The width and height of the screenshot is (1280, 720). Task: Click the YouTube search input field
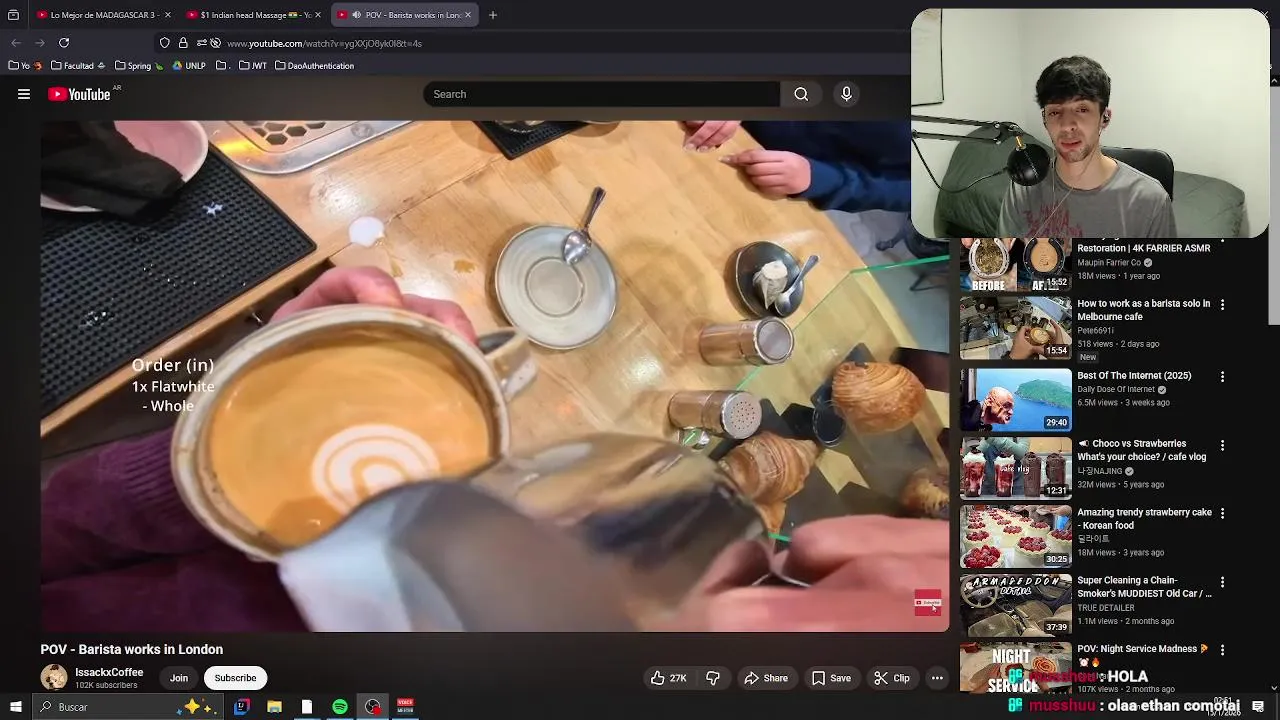click(601, 94)
